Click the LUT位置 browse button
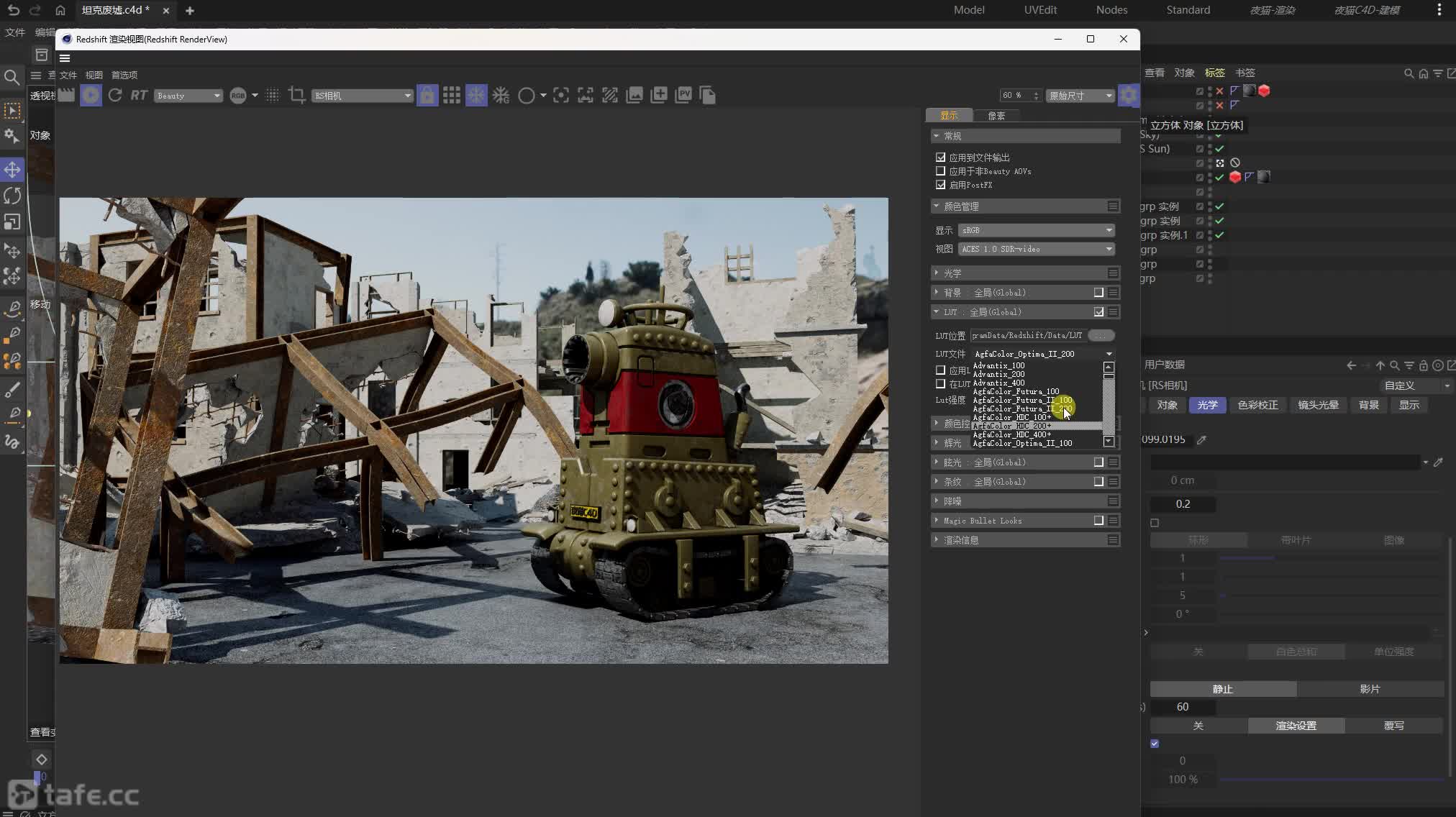The width and height of the screenshot is (1456, 817). coord(1101,335)
